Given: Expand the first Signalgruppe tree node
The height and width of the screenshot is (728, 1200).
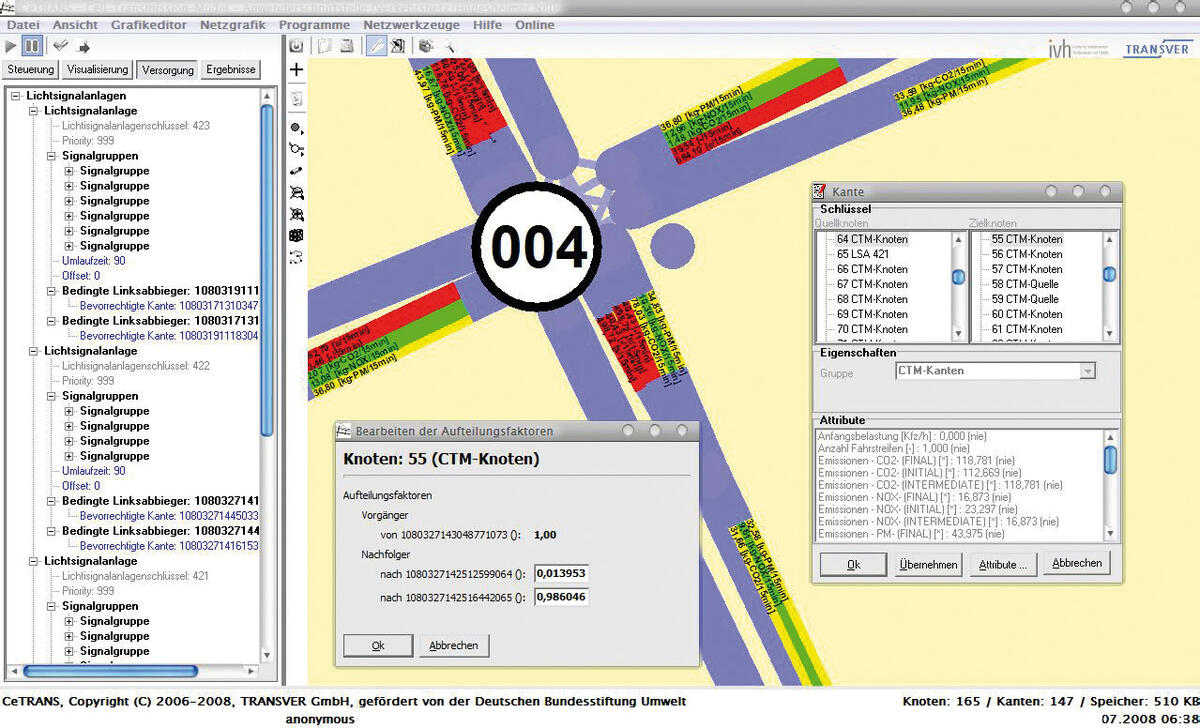Looking at the screenshot, I should (x=69, y=171).
